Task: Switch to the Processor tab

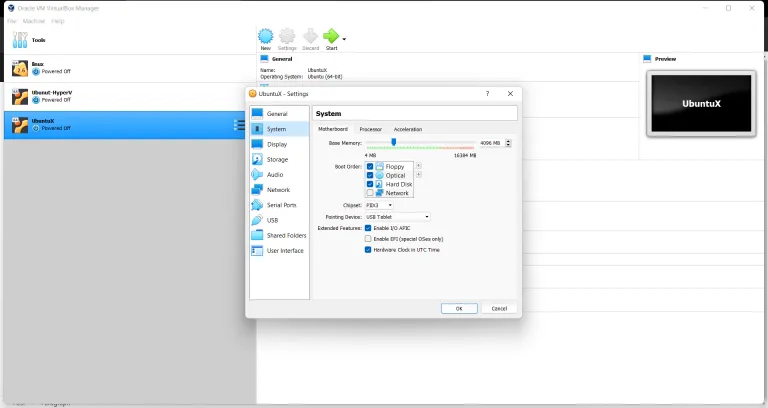Action: click(370, 129)
